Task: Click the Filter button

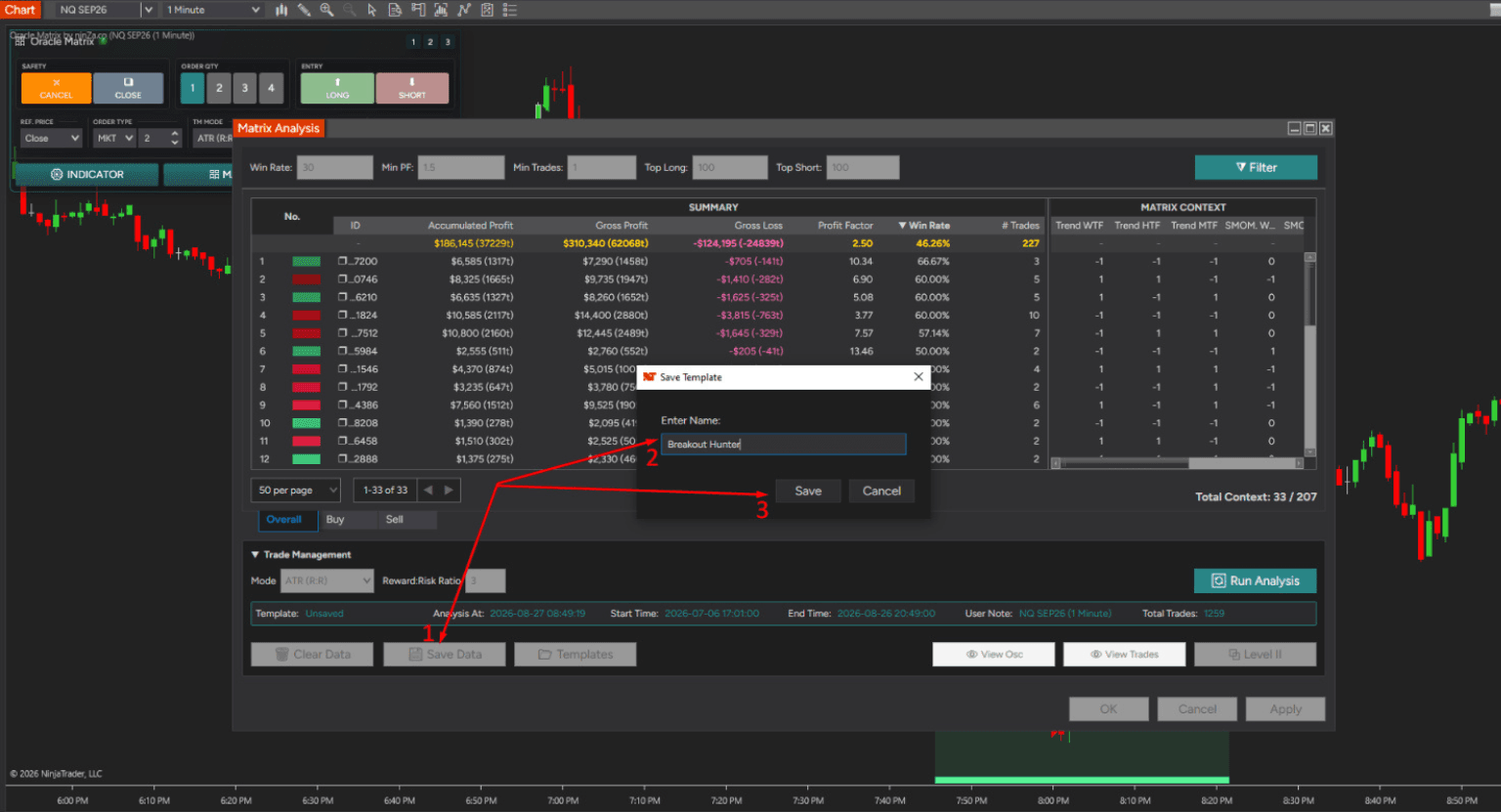Action: (1256, 167)
